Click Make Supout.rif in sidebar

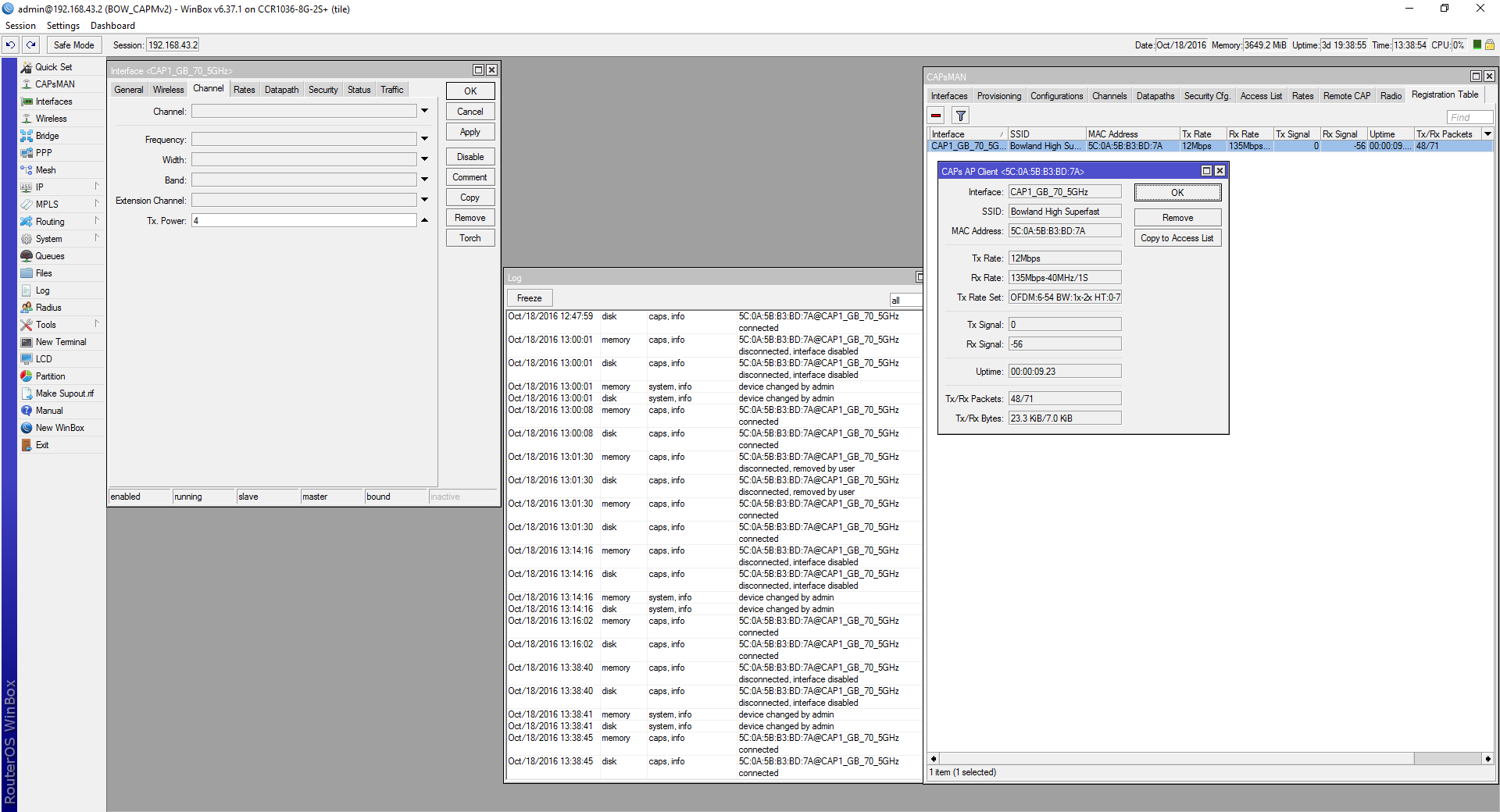(x=64, y=394)
